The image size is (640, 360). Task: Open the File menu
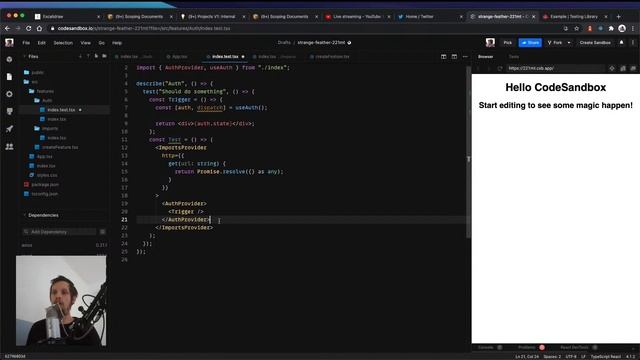(x=26, y=42)
